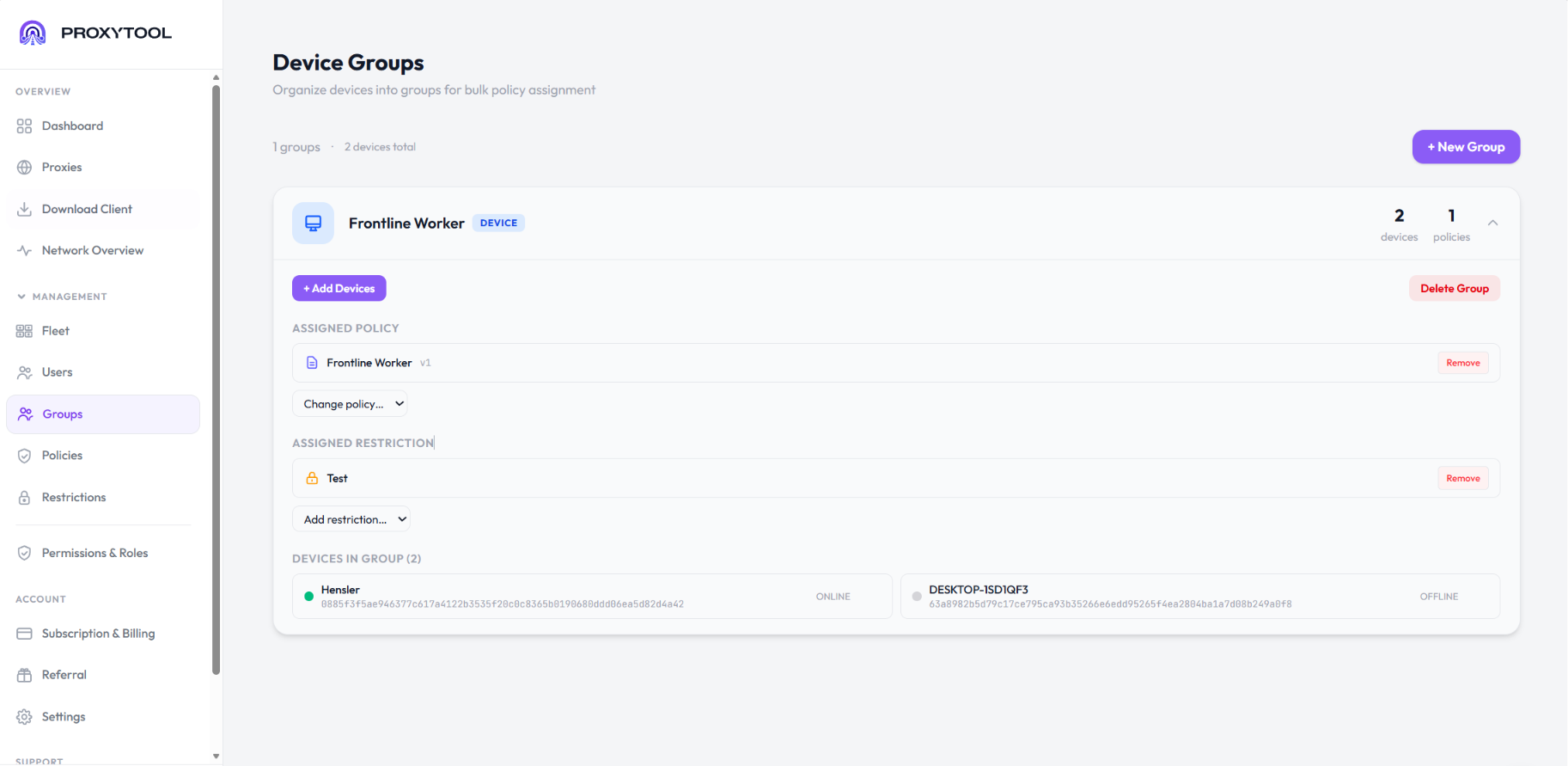Click the DEVICES IN GROUP (2) label

click(357, 559)
